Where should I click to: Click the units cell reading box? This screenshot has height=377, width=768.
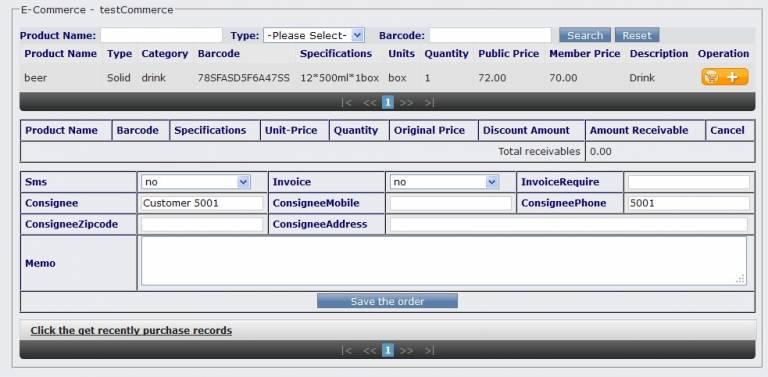click(x=397, y=77)
